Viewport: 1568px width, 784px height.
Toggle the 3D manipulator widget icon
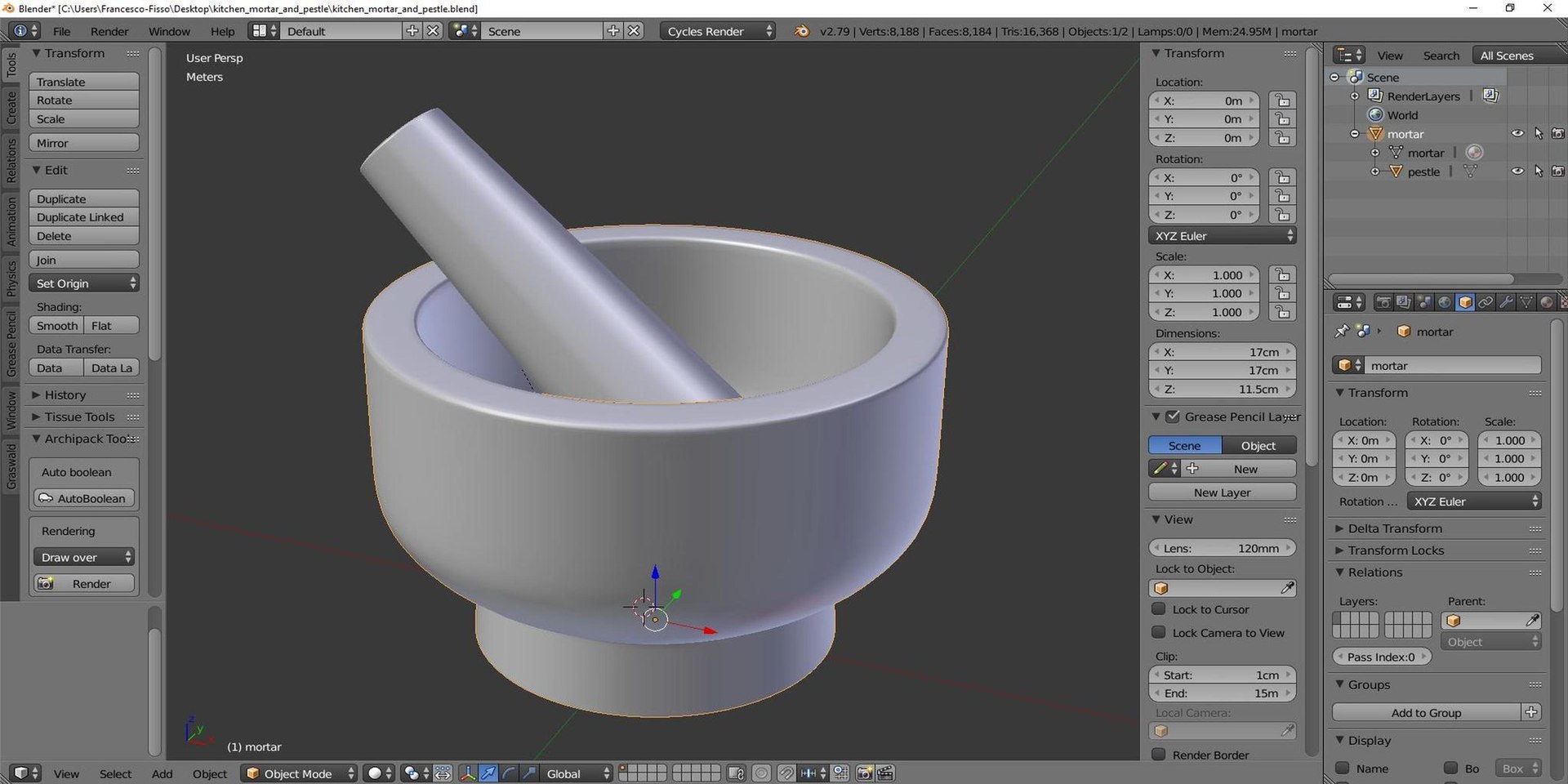468,773
